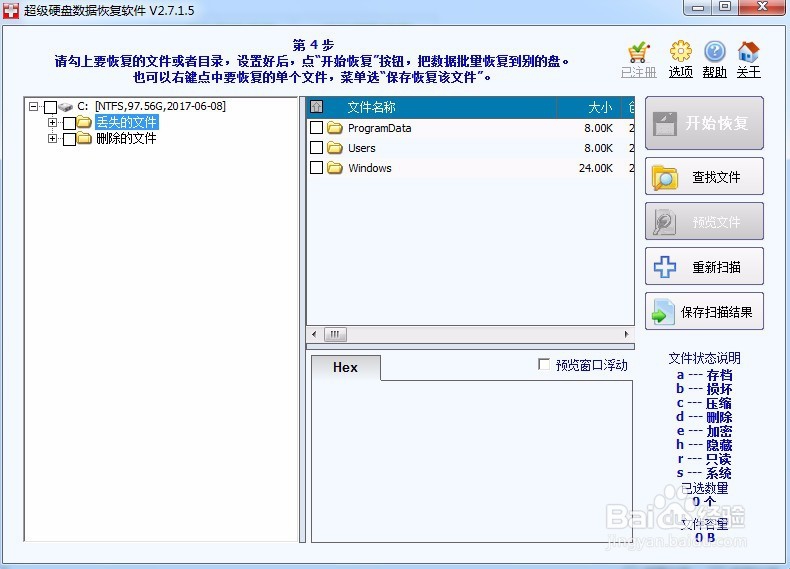Click the horizontal scrollbar thumb
The height and width of the screenshot is (569, 790).
(335, 334)
